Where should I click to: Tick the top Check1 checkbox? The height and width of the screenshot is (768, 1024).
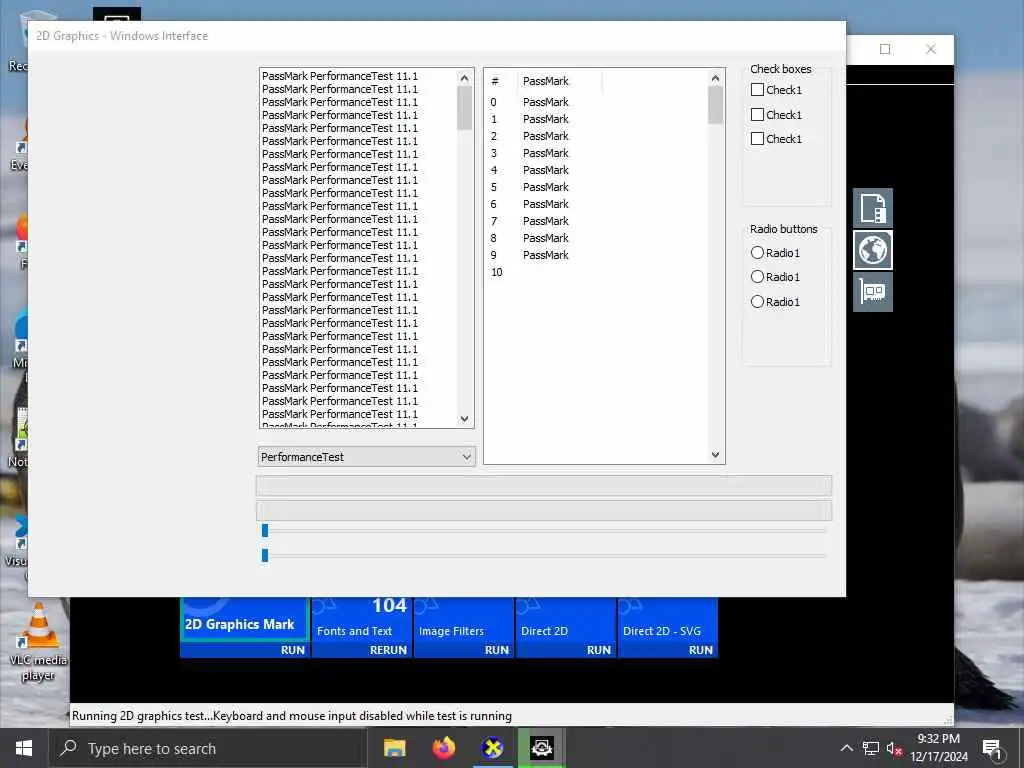(758, 89)
